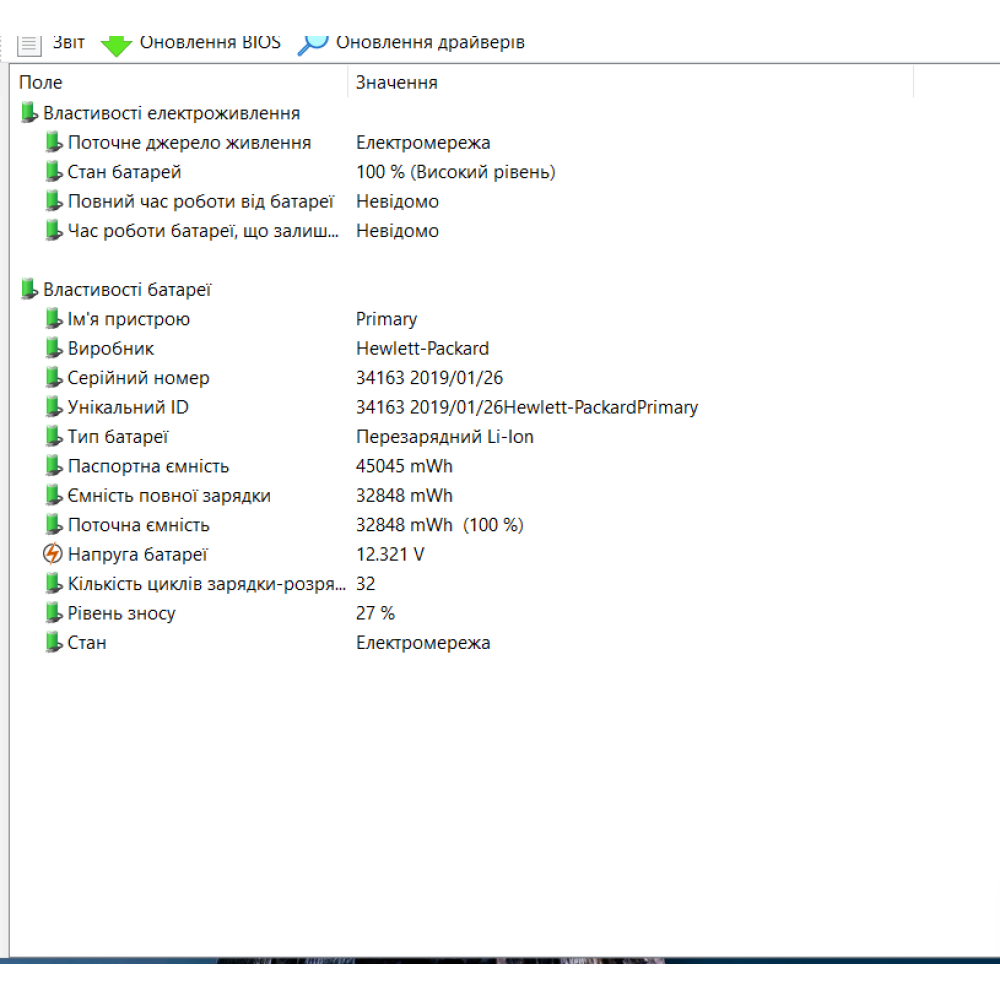
Task: Click Невідомо value in Час роботи батареї, що залиш... row
Action: click(x=397, y=231)
